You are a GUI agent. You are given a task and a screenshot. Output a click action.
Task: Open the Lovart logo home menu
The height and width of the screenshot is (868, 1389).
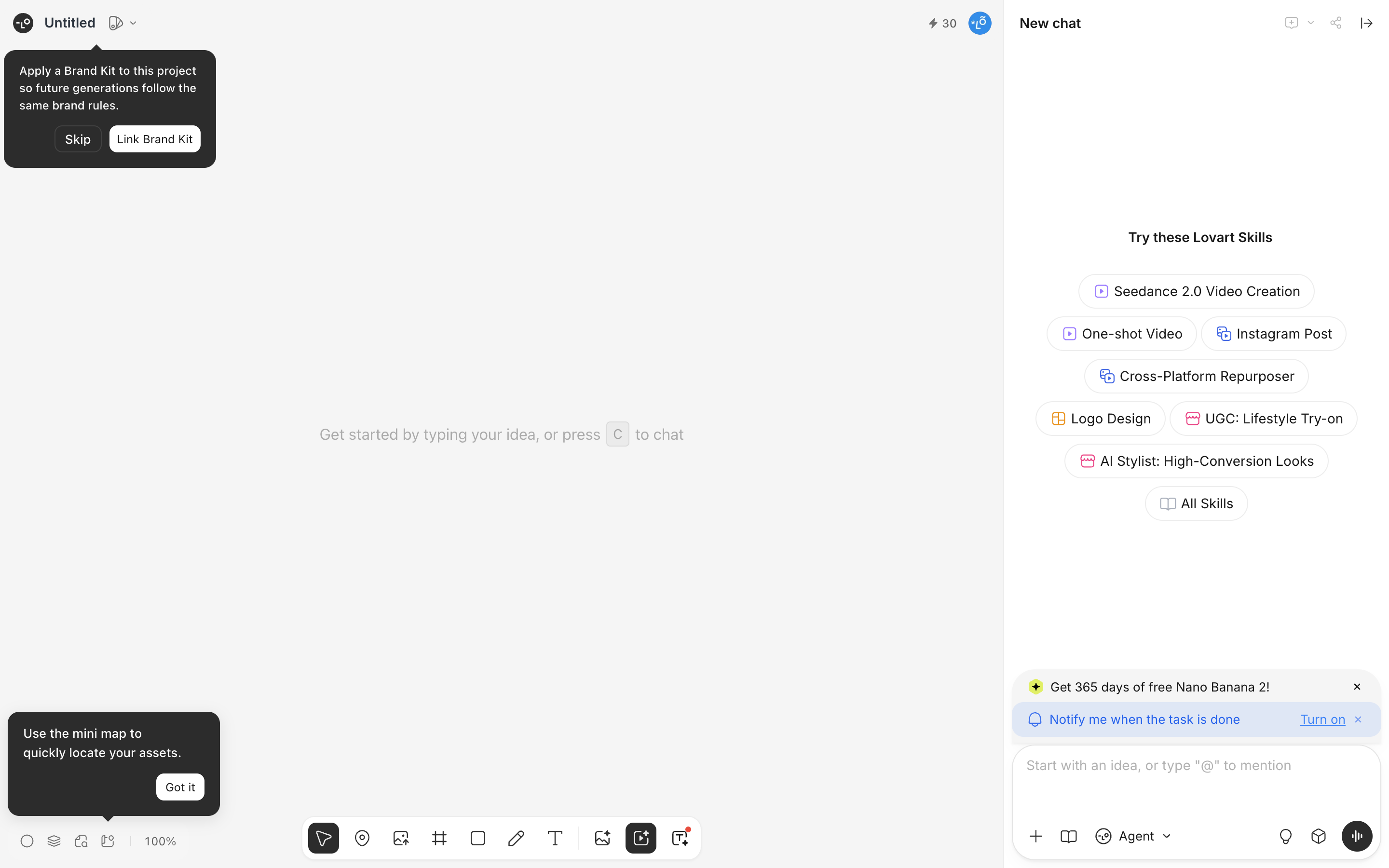click(x=23, y=23)
